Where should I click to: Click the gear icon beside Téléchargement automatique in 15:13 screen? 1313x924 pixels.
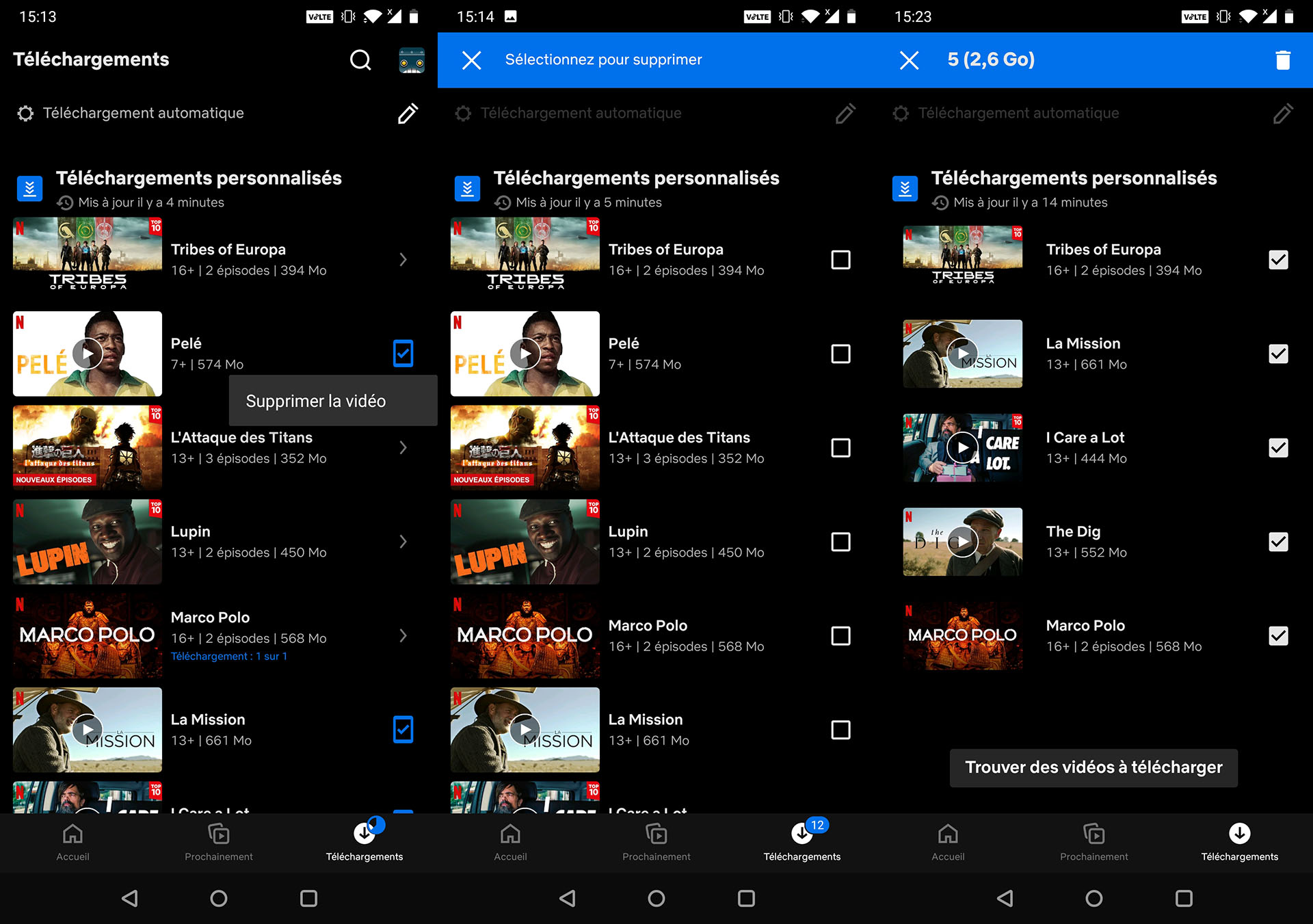pos(25,114)
